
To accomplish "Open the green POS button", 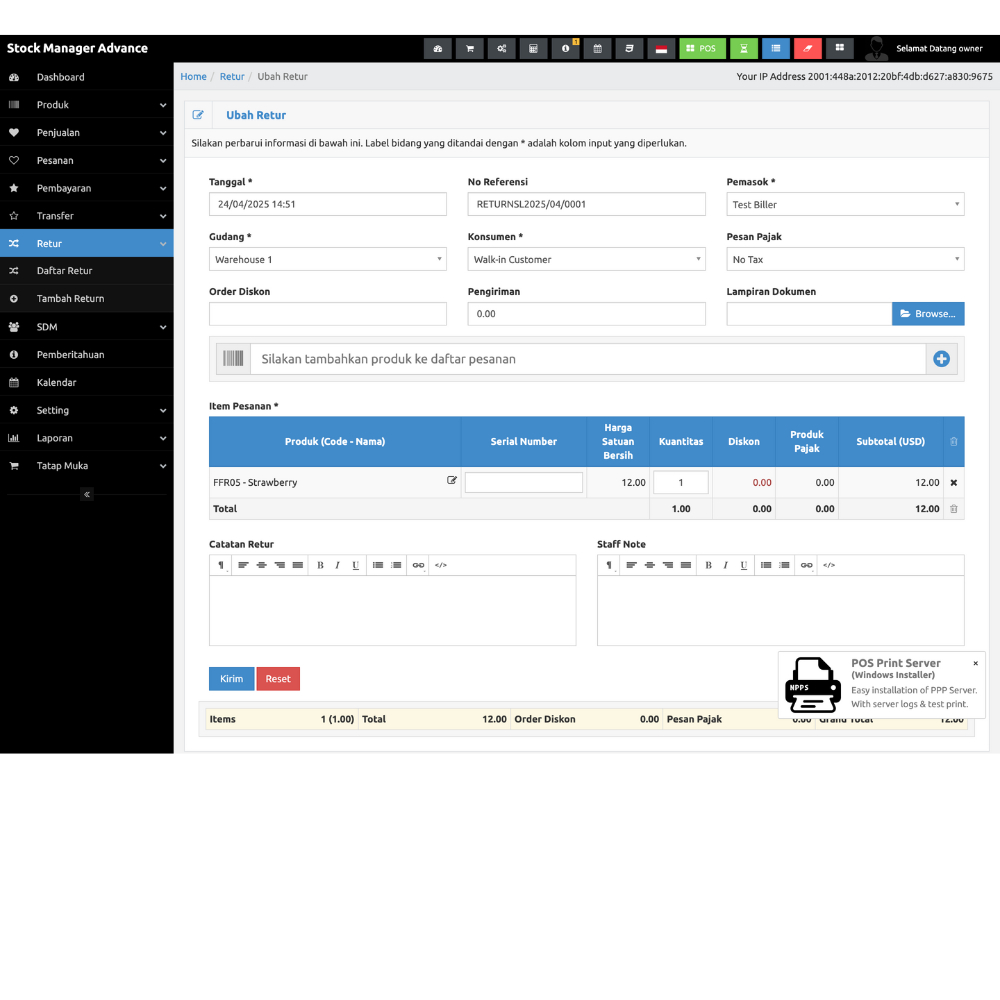I will point(702,48).
